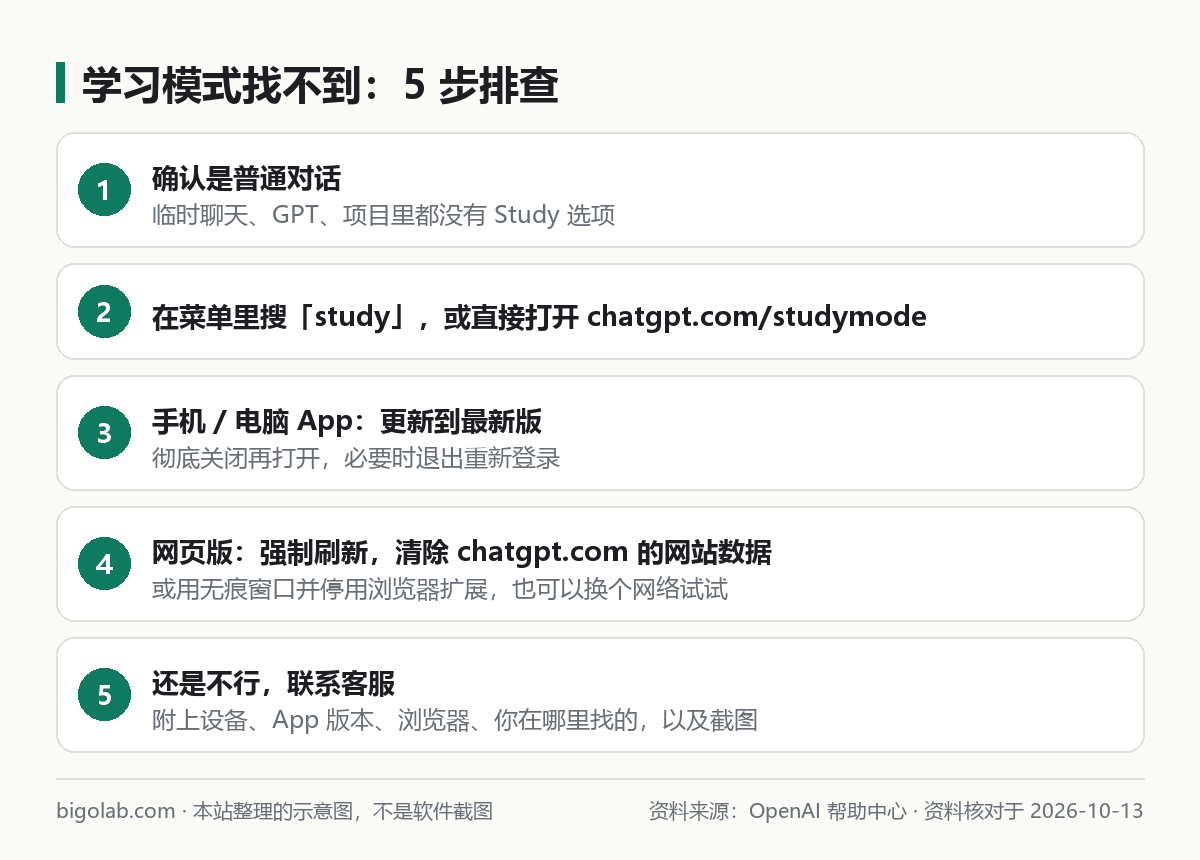Click the footer note "bigolab.com · 本站整理的示意图，不是软件截图"
Screen dimensions: 1200x860
(x=275, y=811)
